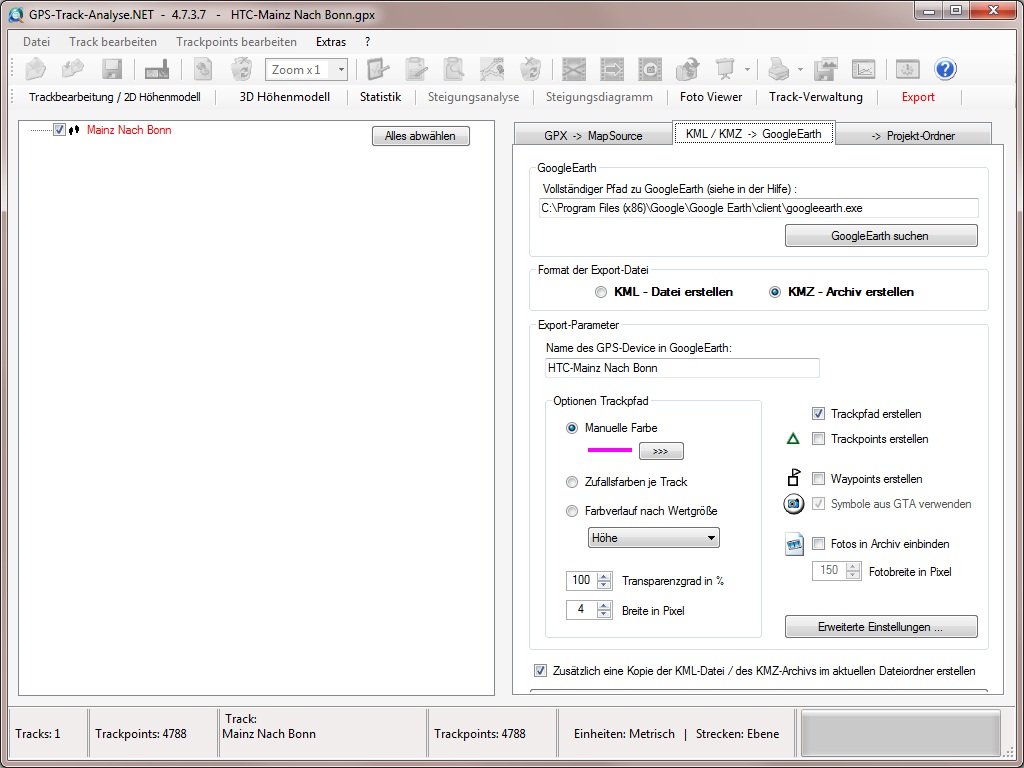The width and height of the screenshot is (1024, 768).
Task: Enable the Trackpoints erstellen checkbox
Action: coord(818,439)
